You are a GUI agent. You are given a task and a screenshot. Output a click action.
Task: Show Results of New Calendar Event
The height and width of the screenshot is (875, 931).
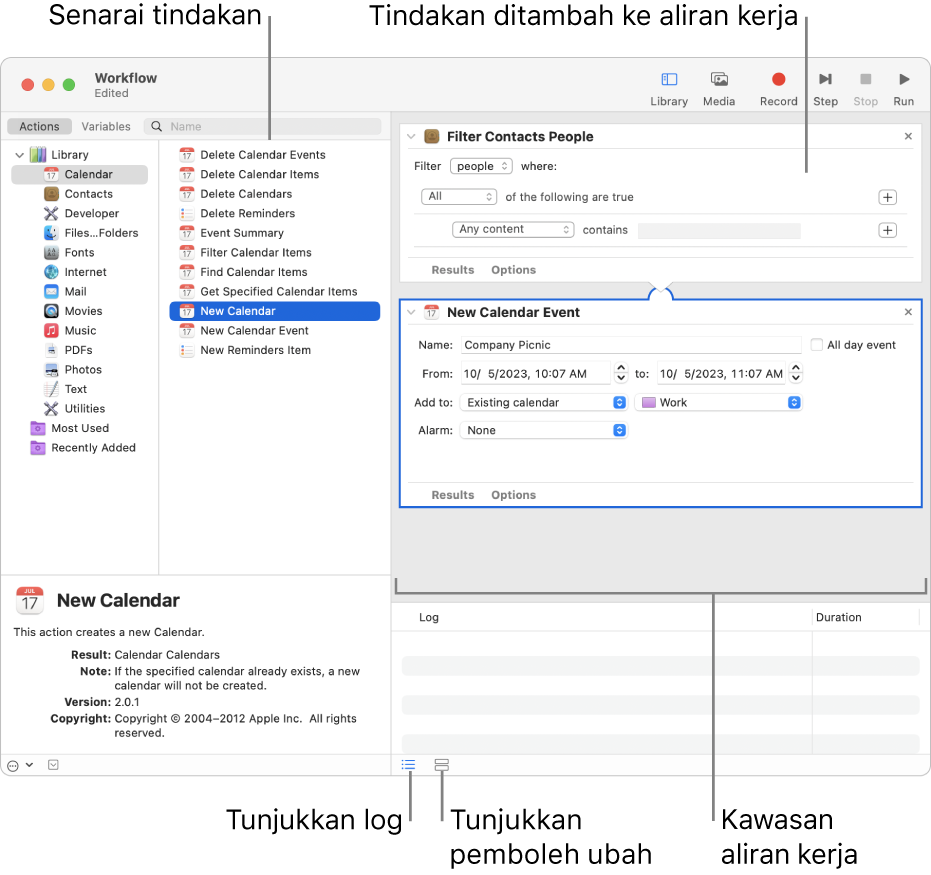(x=452, y=495)
